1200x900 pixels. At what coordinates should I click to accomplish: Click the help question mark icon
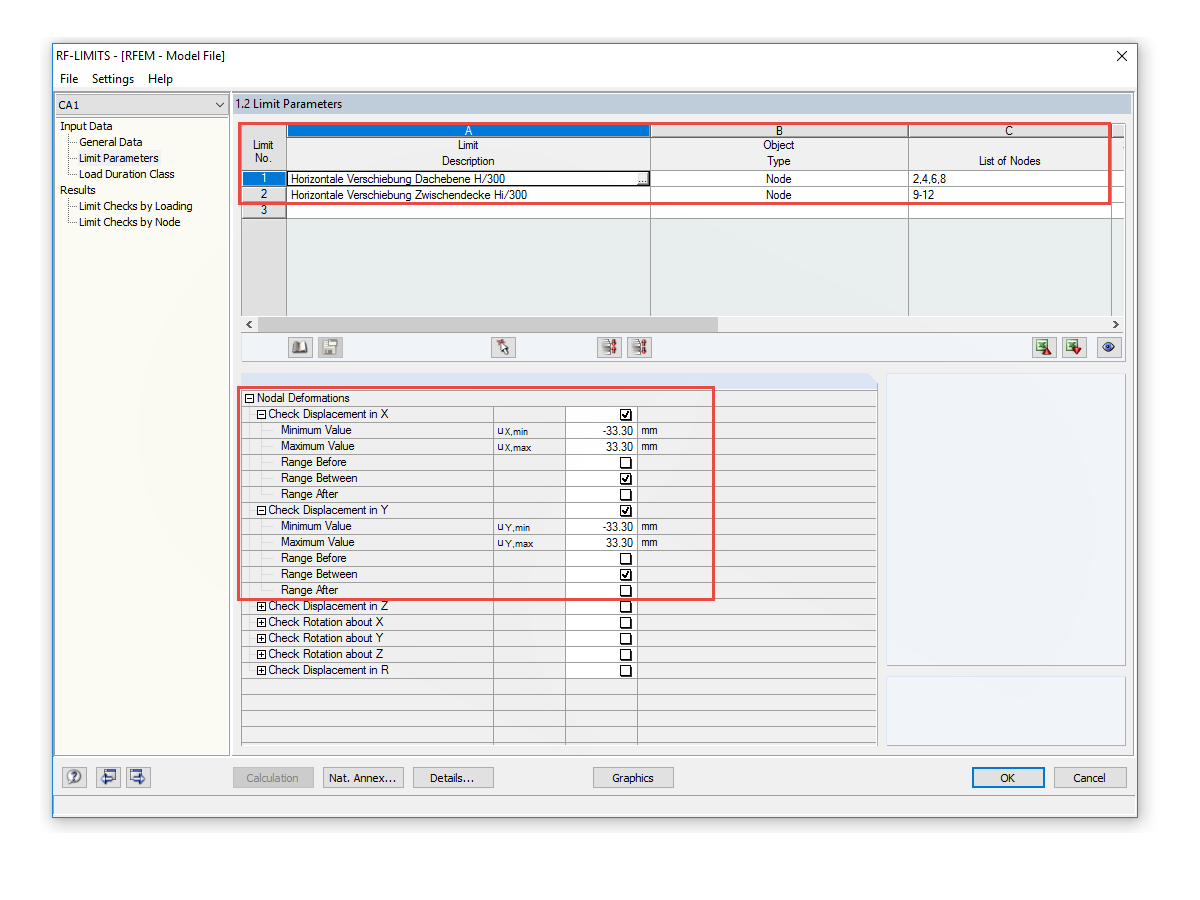[73, 777]
